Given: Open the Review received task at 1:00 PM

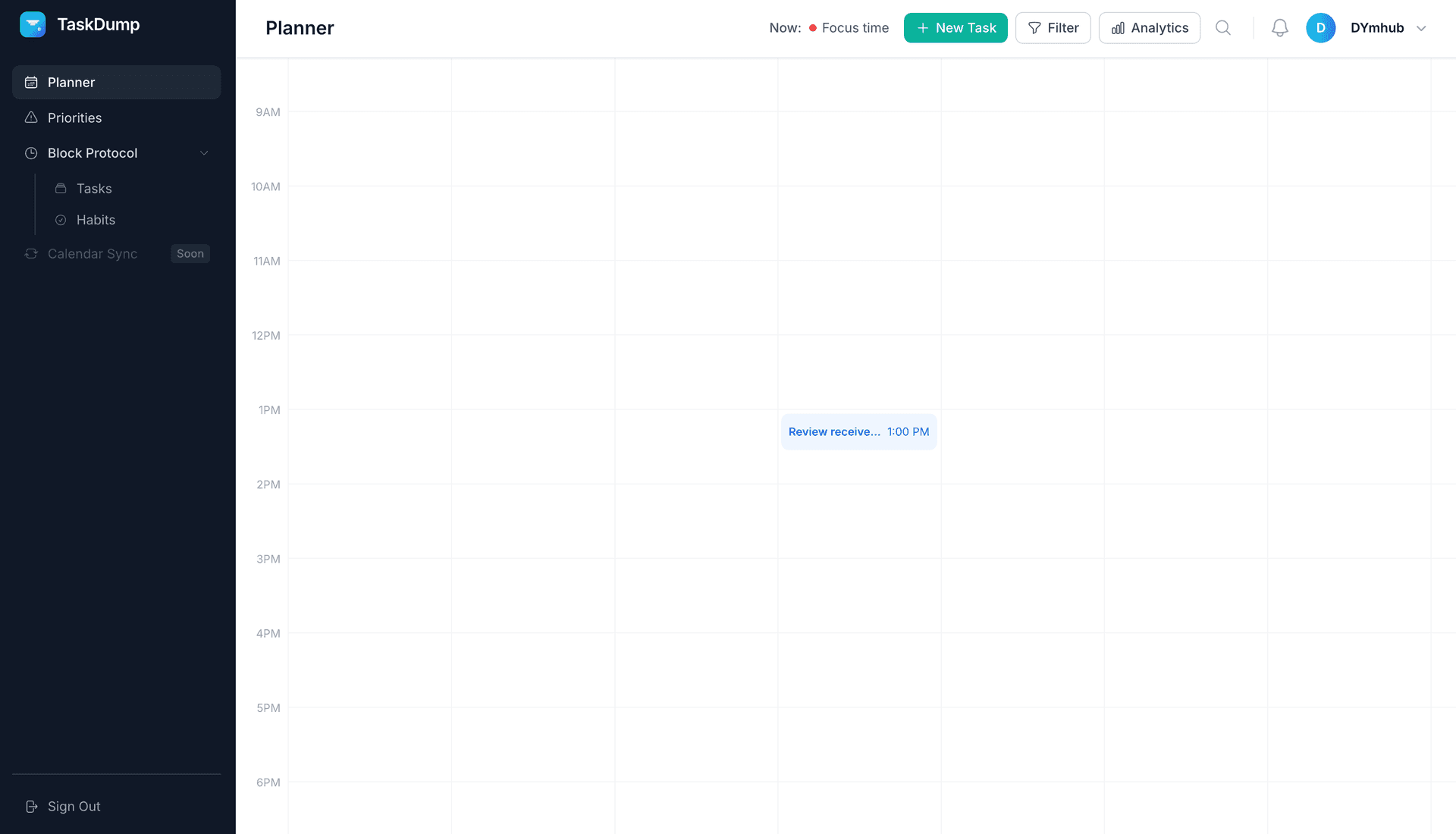Looking at the screenshot, I should click(x=858, y=431).
